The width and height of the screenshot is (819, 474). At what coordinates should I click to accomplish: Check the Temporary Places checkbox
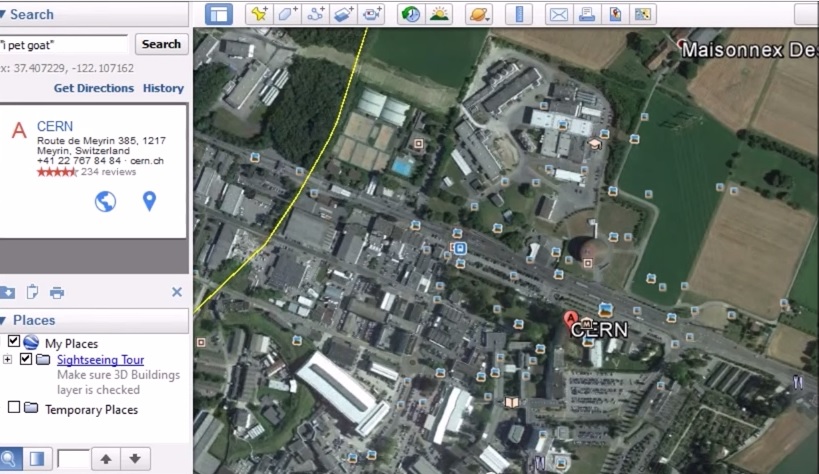click(x=14, y=407)
